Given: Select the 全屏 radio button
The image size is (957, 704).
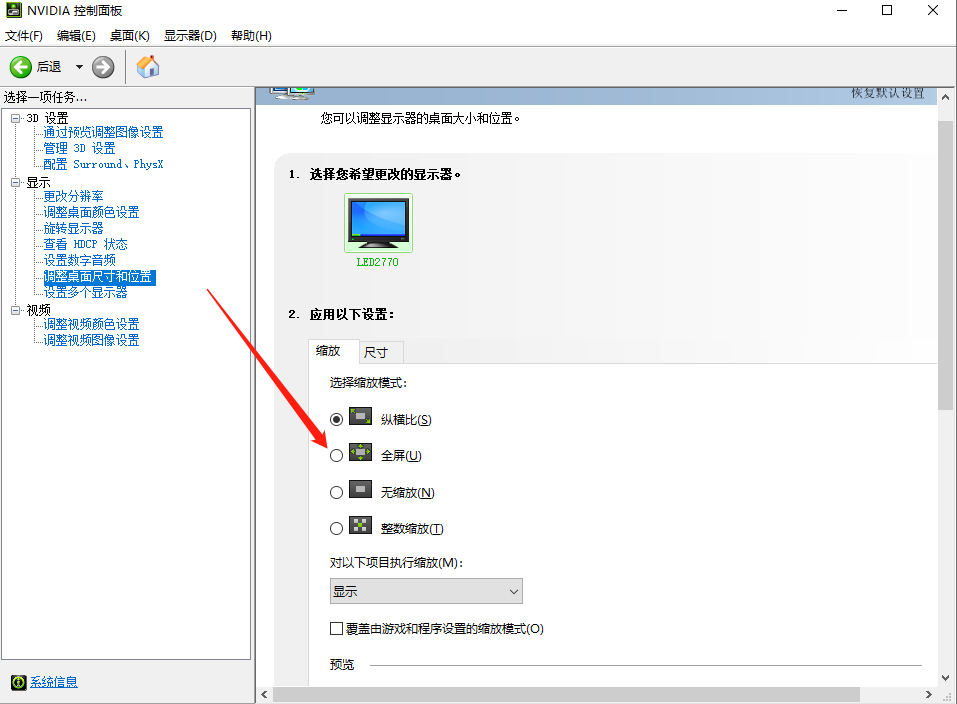Looking at the screenshot, I should (x=336, y=454).
